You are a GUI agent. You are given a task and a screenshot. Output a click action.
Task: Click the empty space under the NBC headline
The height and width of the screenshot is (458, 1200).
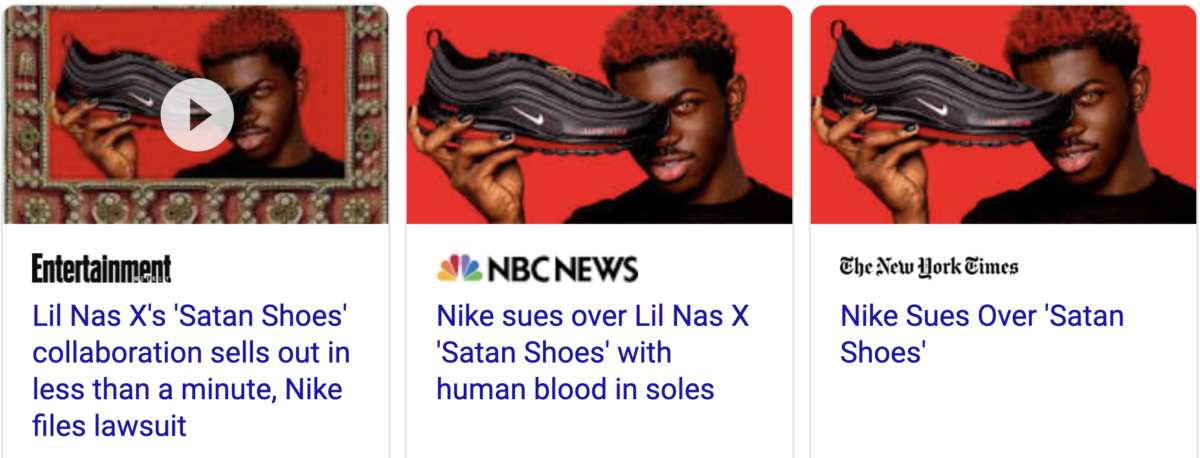599,432
